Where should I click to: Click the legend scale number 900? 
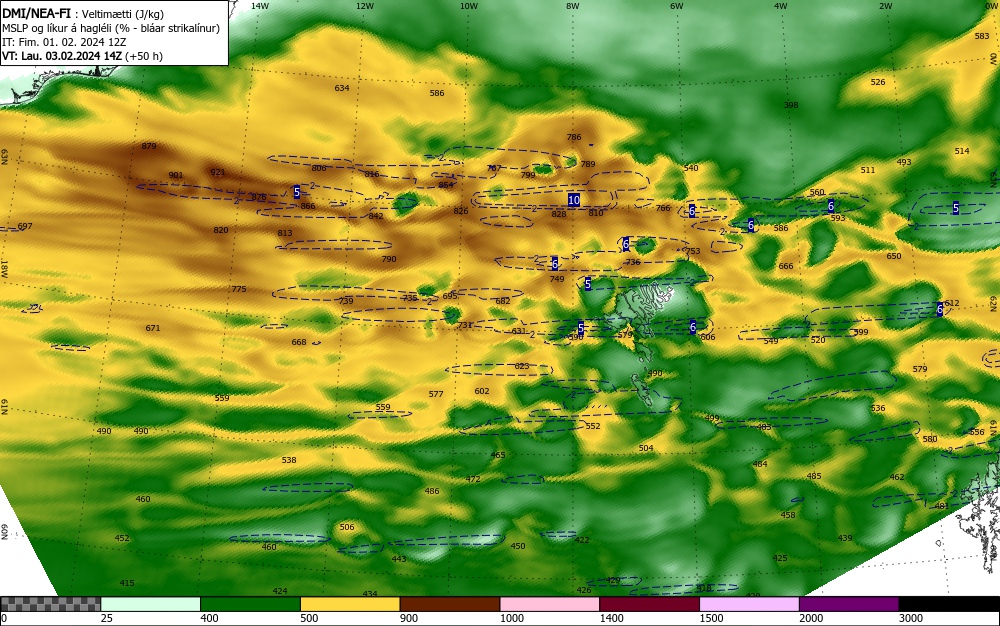point(409,618)
